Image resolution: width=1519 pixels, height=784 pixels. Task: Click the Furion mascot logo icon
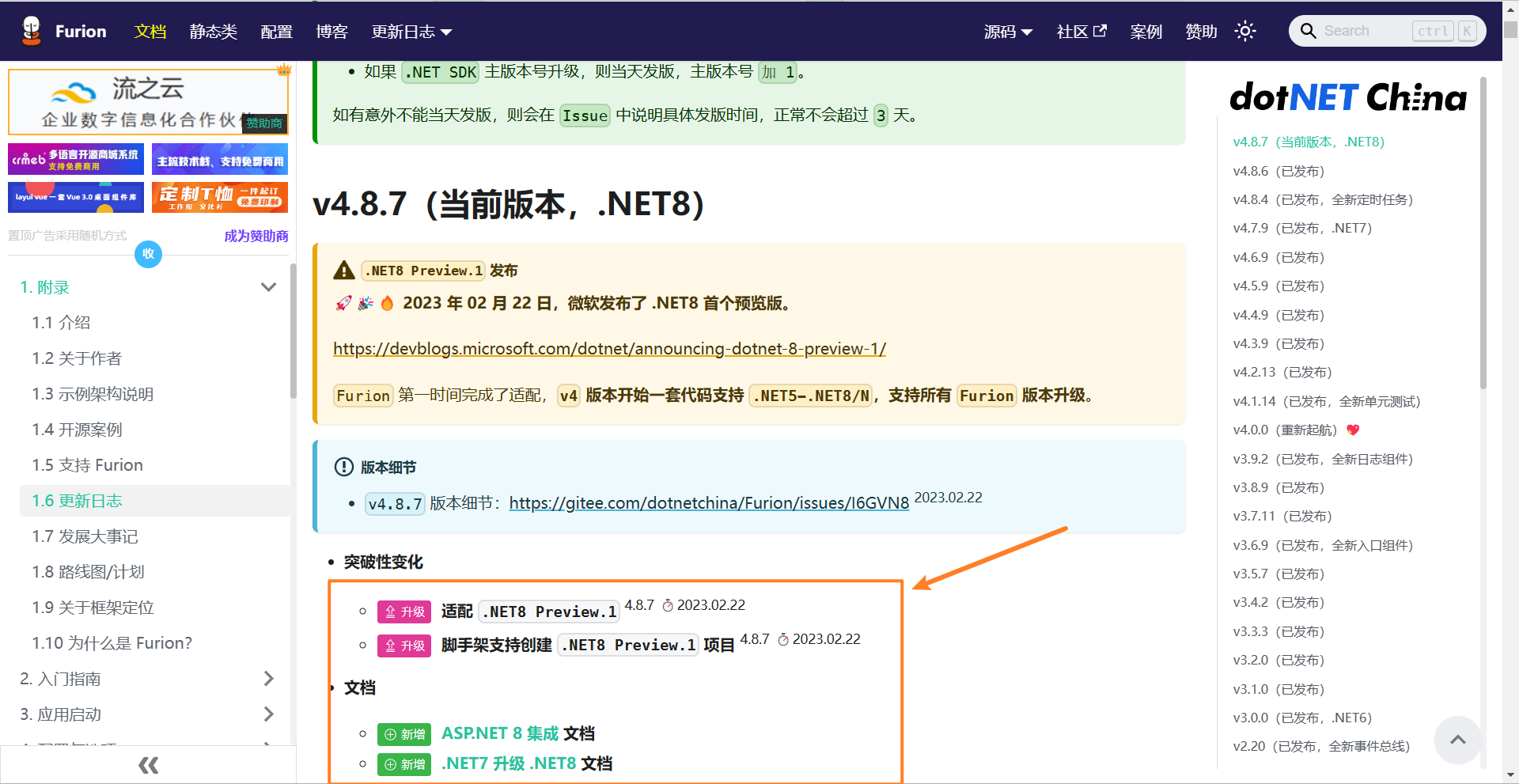[32, 31]
